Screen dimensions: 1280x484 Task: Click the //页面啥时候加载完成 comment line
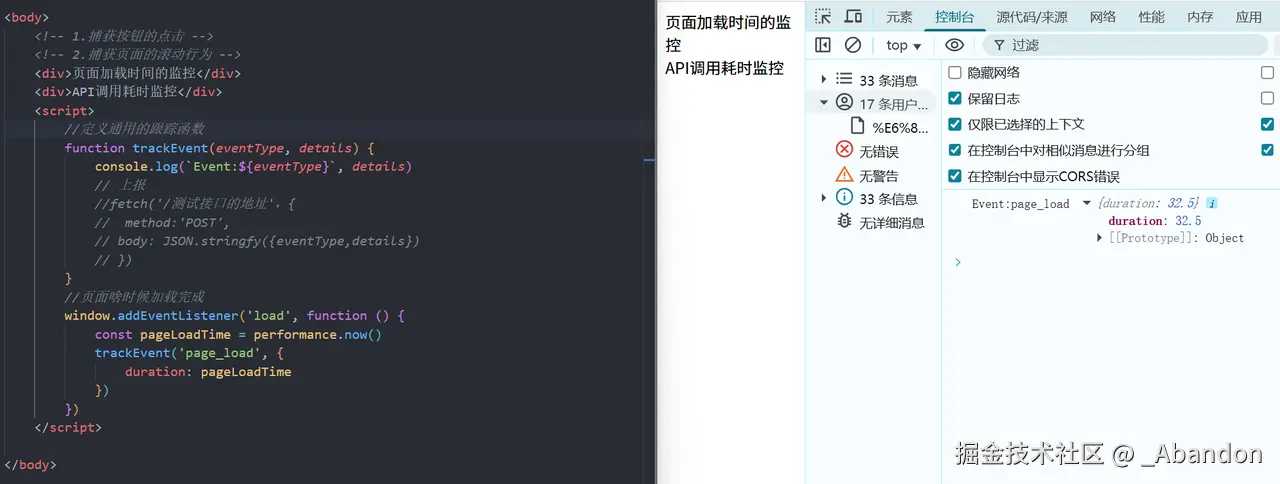pyautogui.click(x=134, y=297)
